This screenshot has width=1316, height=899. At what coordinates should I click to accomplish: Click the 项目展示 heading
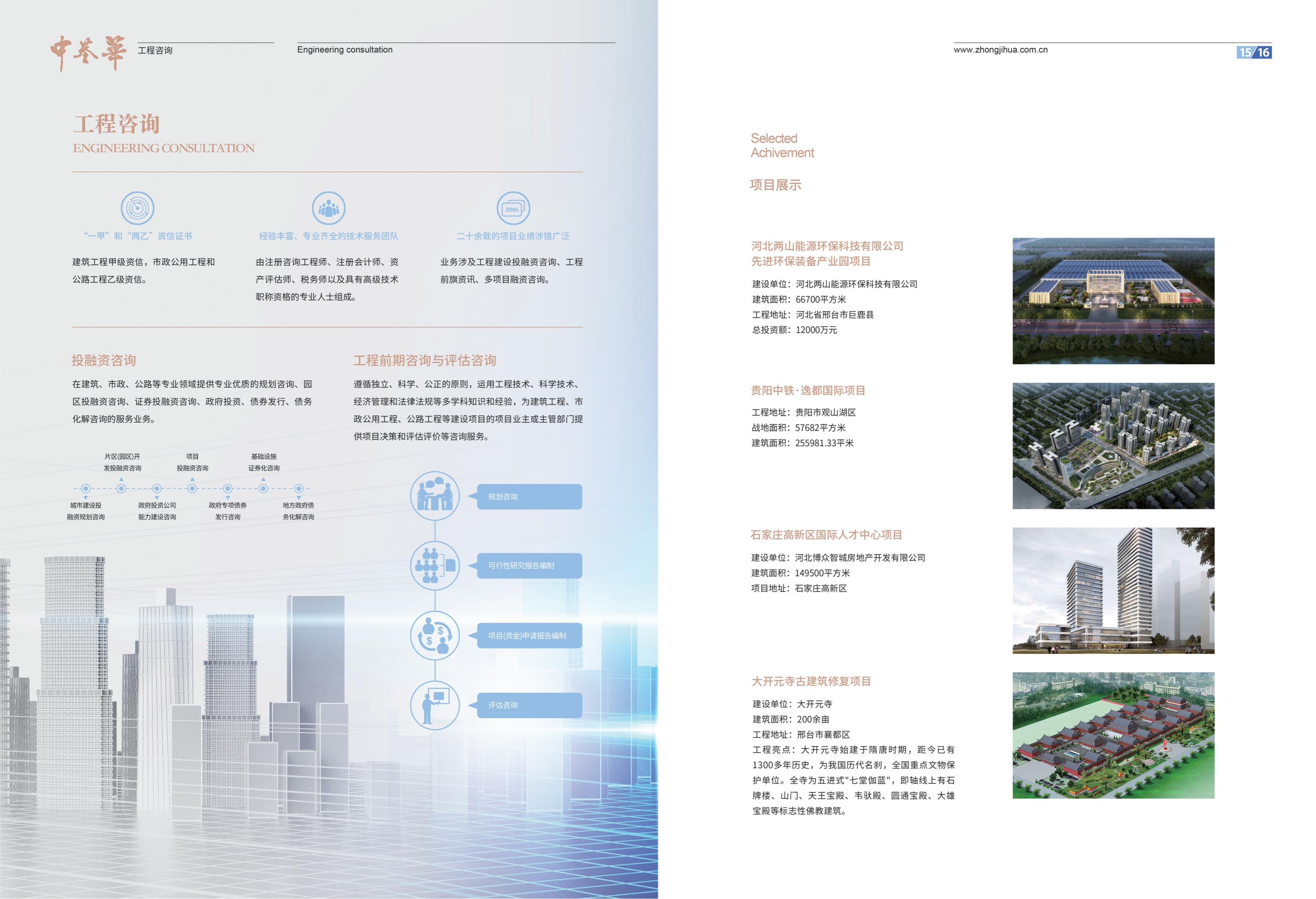click(x=775, y=185)
